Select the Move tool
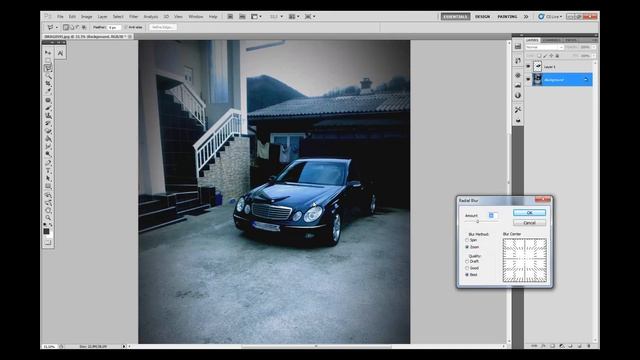Screen dimensions: 640x360 coord(48,52)
